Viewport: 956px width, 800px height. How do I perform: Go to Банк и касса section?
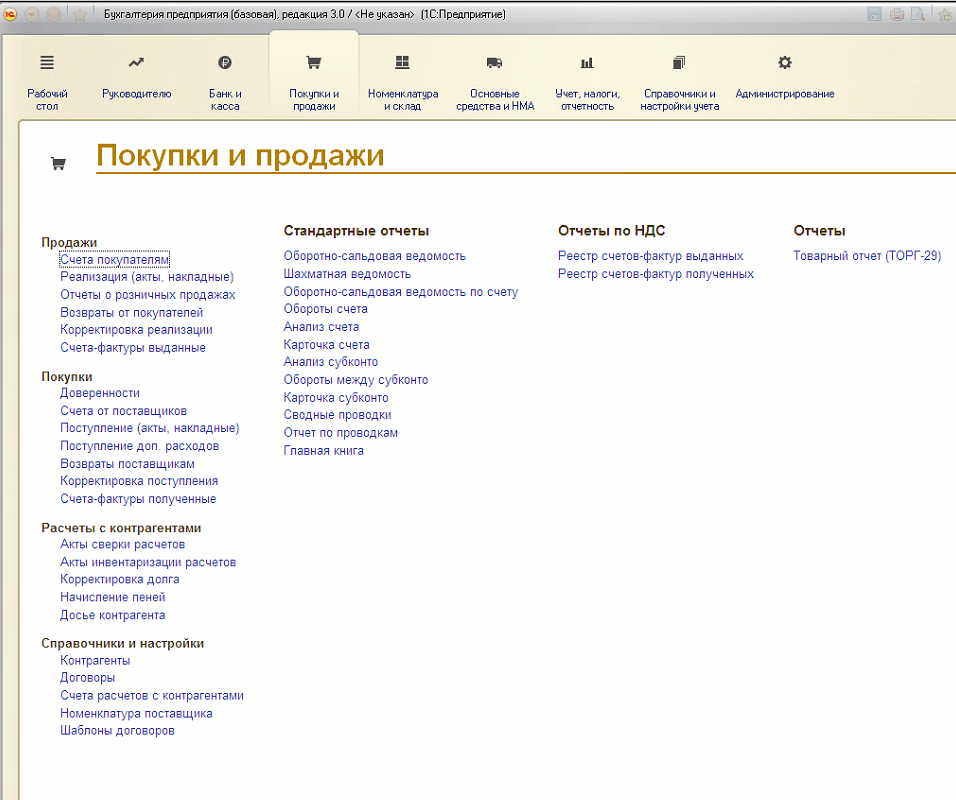tap(225, 80)
